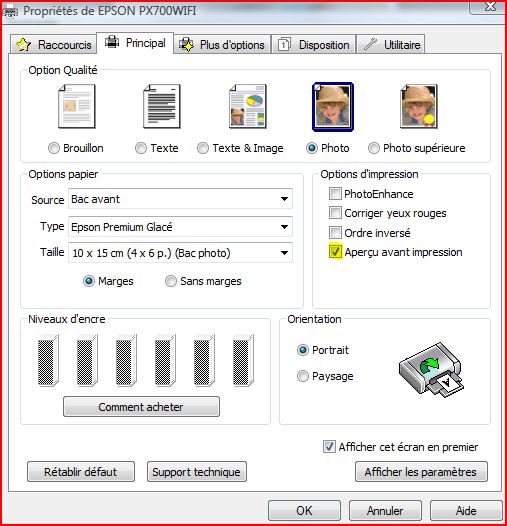Open the Utilitaire tab
This screenshot has height=526, width=507.
tap(391, 44)
